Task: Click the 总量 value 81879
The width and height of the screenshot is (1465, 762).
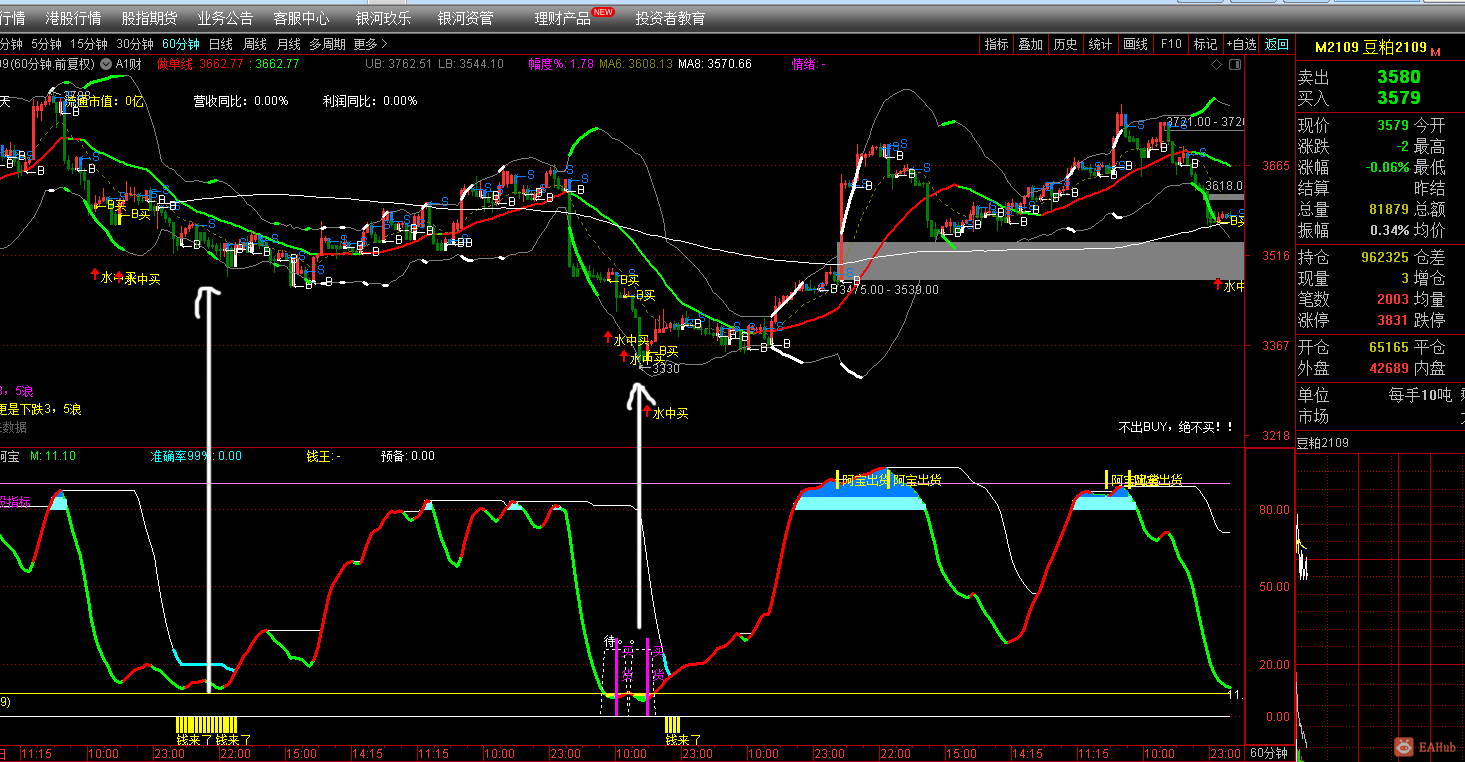Action: (1389, 209)
